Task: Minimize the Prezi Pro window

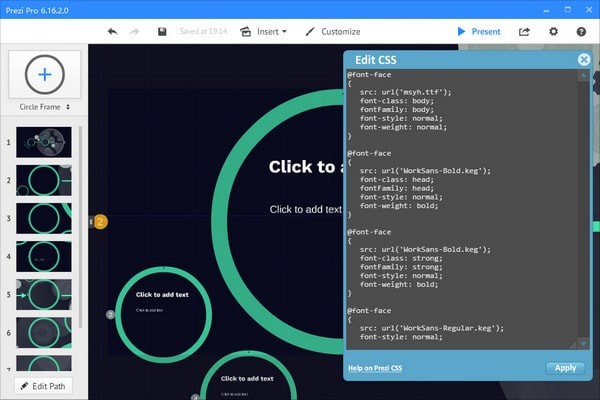Action: point(546,10)
